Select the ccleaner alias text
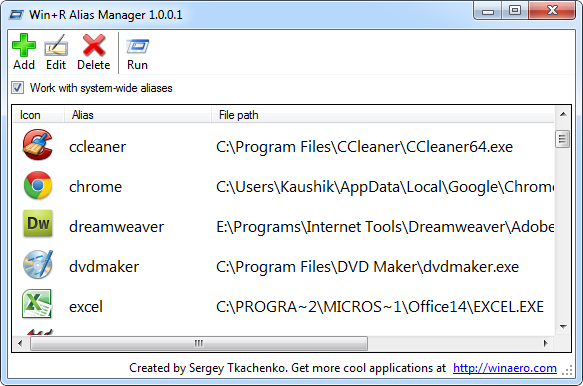Image resolution: width=583 pixels, height=386 pixels. 97,147
